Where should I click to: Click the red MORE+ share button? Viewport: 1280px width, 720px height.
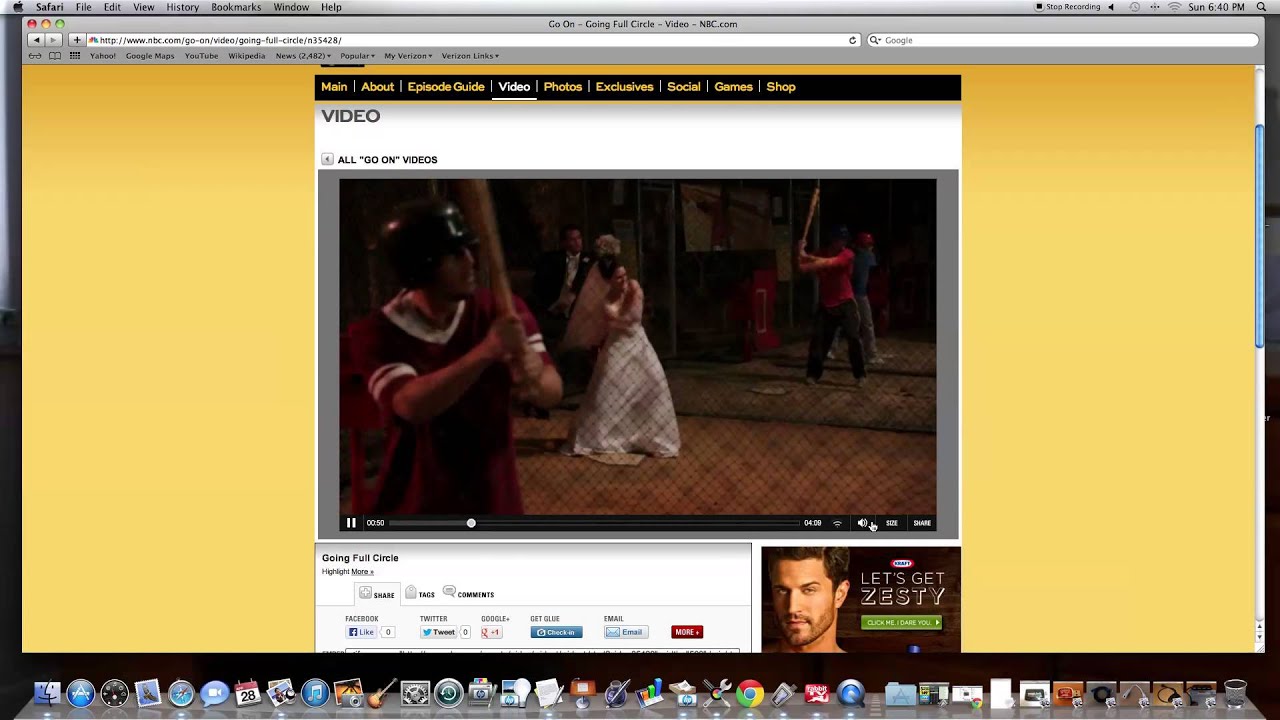[687, 632]
